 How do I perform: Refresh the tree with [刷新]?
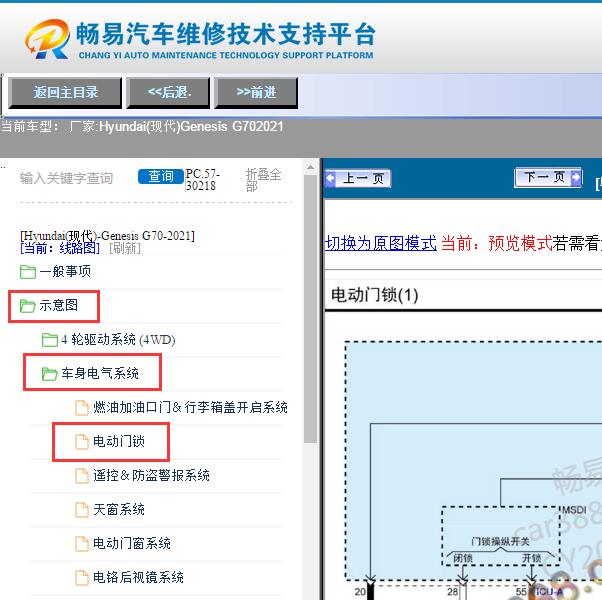(x=125, y=248)
